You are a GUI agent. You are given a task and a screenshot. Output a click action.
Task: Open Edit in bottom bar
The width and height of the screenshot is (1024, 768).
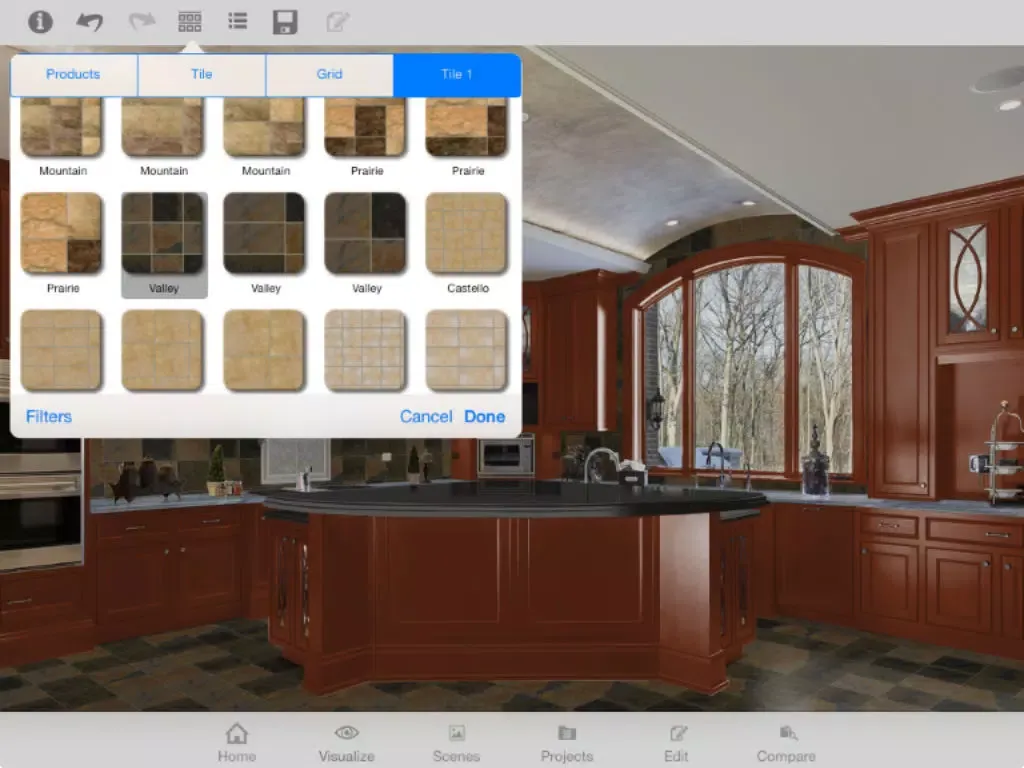[677, 743]
